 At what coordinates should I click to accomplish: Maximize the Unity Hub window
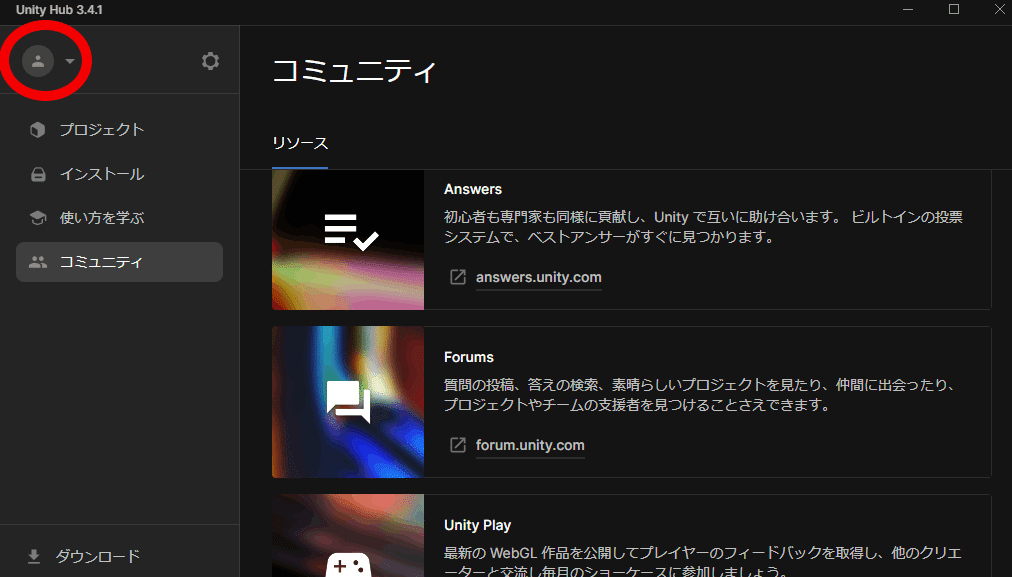point(954,10)
